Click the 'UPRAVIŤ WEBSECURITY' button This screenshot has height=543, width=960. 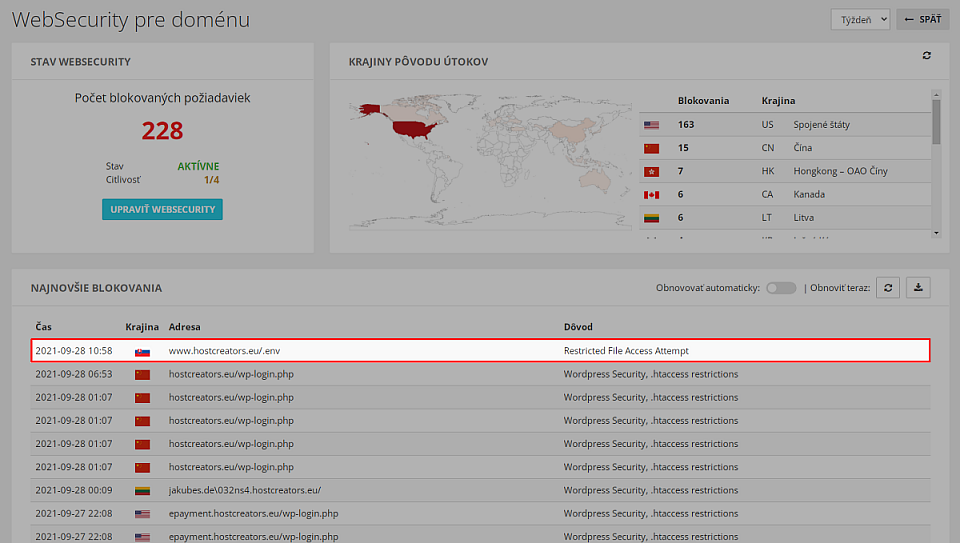[162, 209]
